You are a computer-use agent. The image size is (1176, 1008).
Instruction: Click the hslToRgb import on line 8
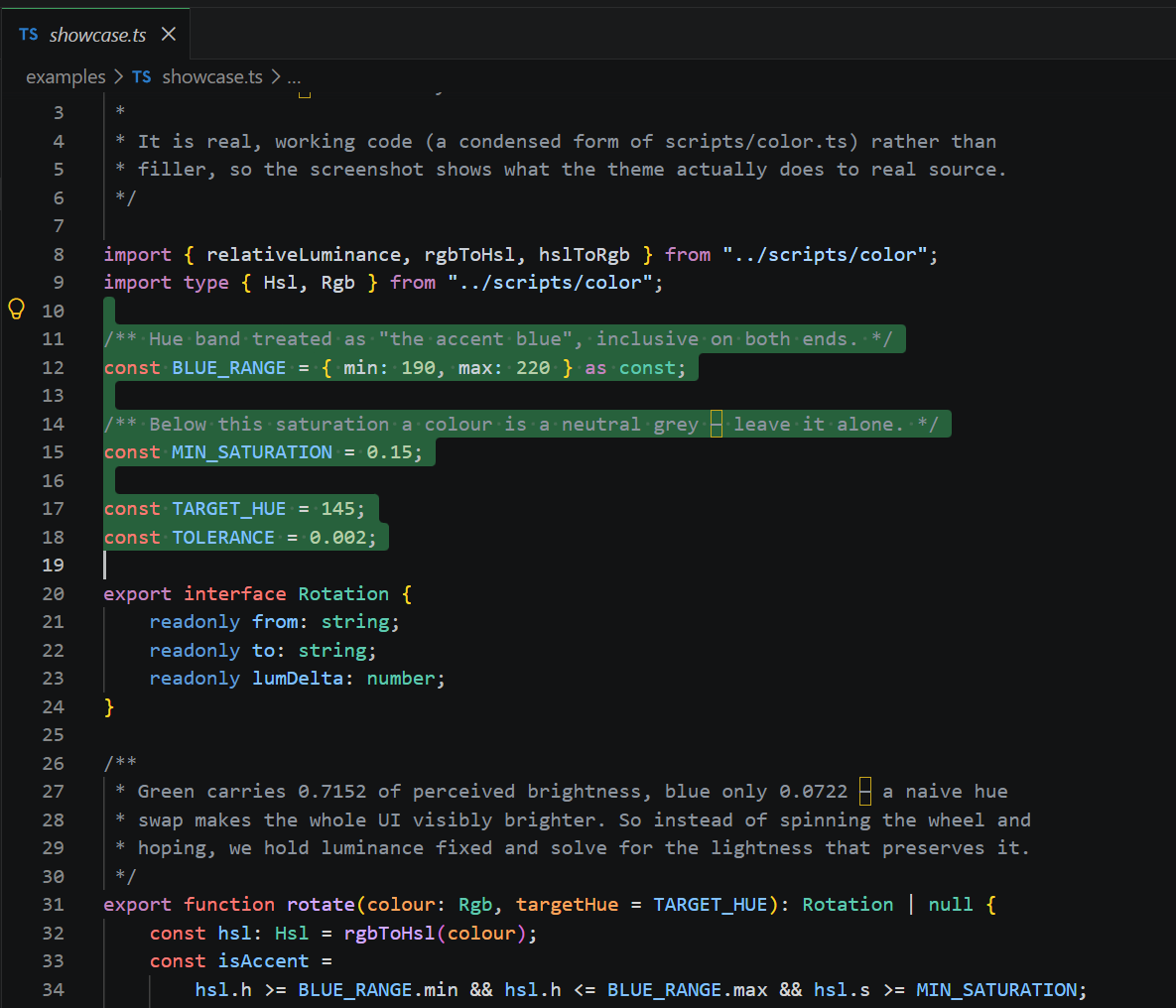point(585,255)
